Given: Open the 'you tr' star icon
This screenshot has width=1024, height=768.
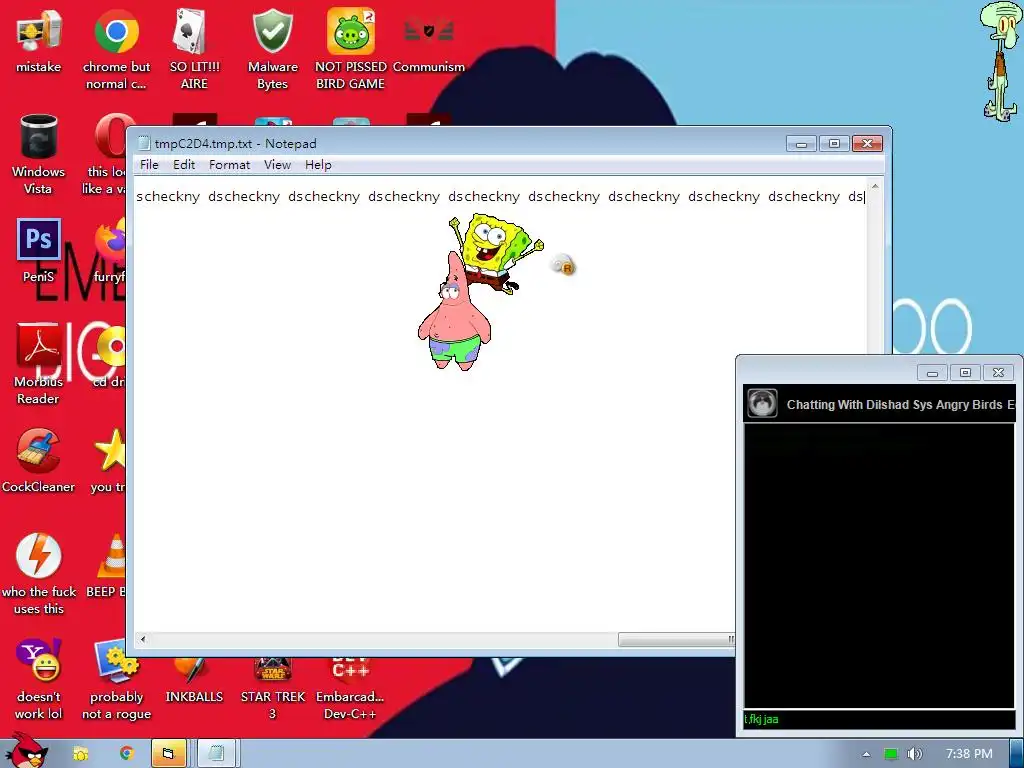Looking at the screenshot, I should pos(108,460).
